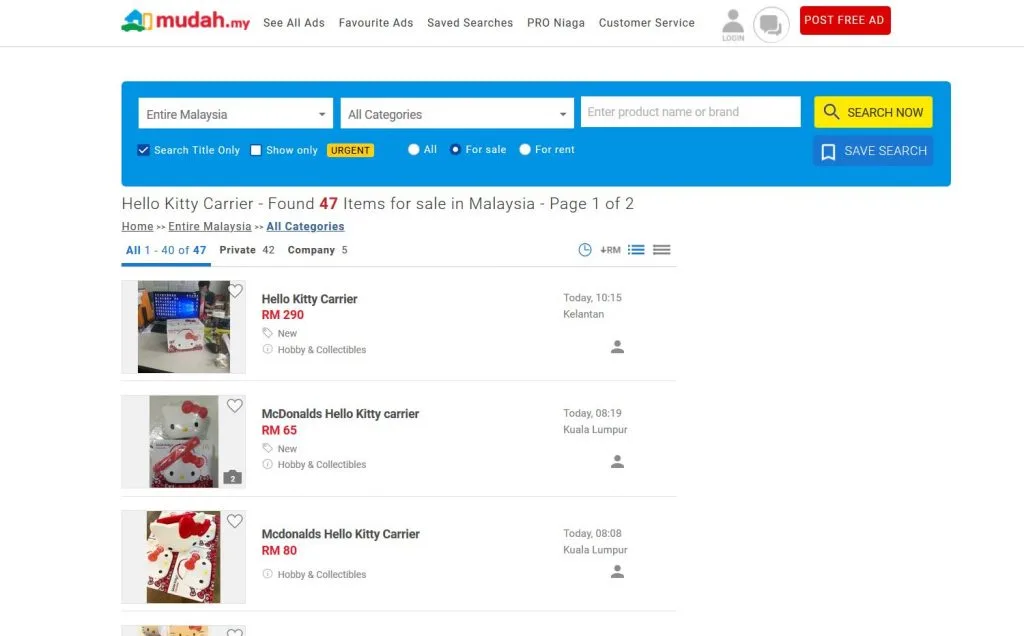Screen dimensions: 1024x636
Task: Open the chat messages icon in header
Action: [770, 24]
